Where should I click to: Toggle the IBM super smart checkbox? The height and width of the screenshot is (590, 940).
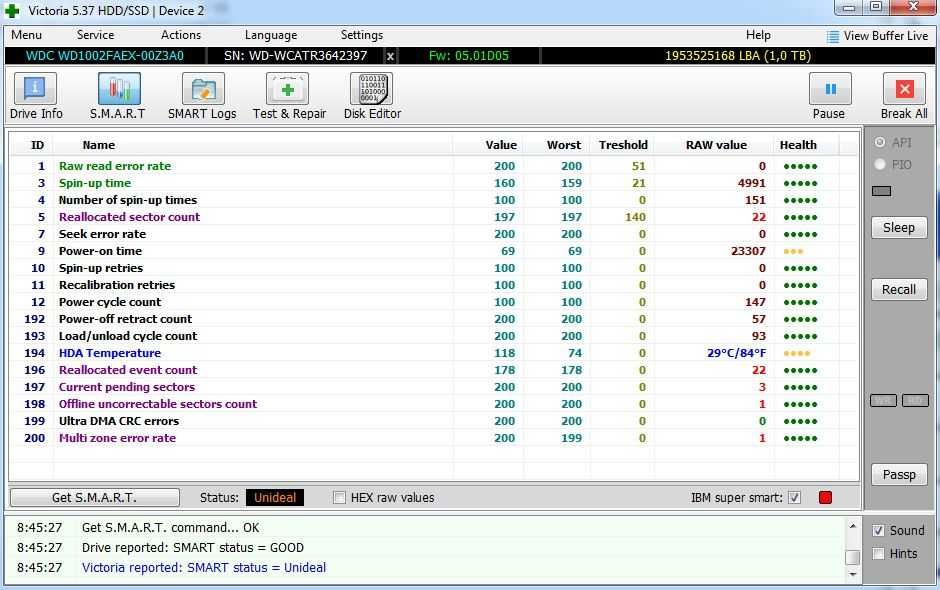click(x=794, y=498)
